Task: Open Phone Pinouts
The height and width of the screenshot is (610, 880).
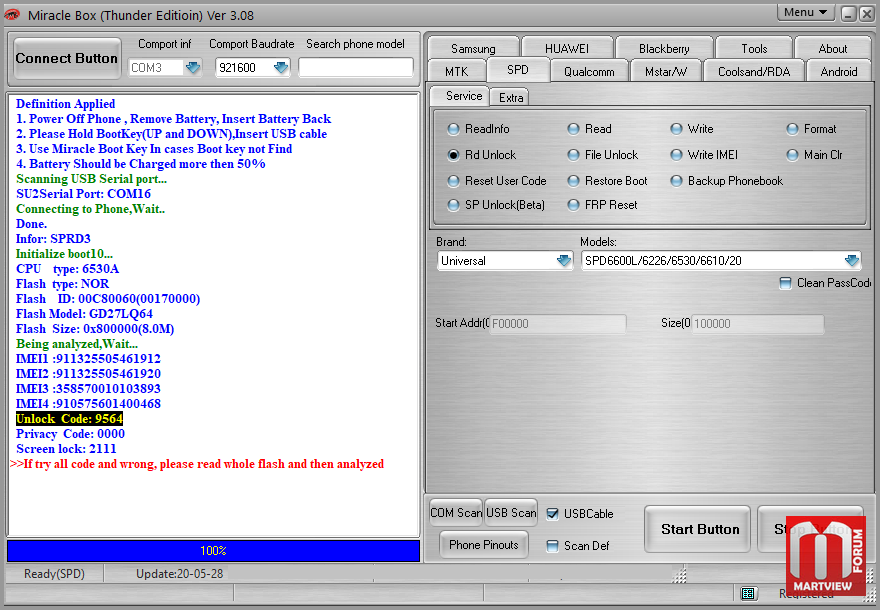Action: click(x=484, y=545)
